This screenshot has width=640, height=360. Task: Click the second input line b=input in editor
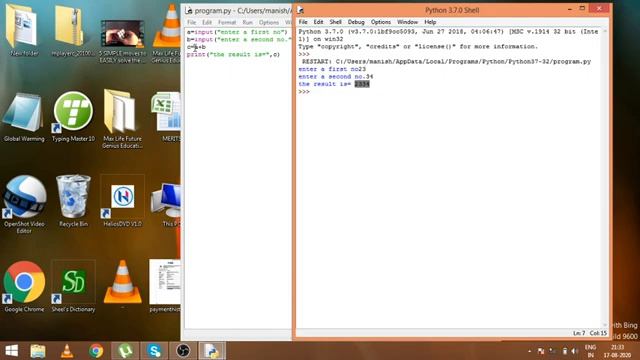coord(239,40)
